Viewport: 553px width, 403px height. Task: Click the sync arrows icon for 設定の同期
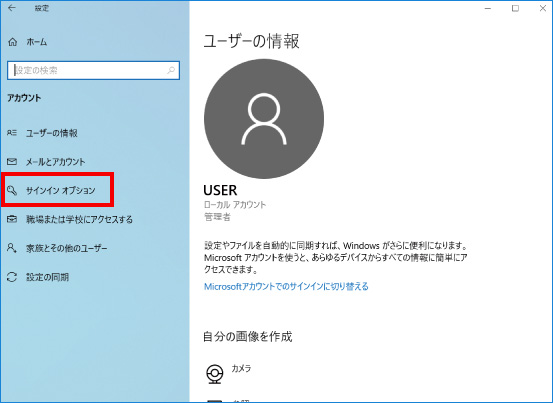tap(12, 277)
